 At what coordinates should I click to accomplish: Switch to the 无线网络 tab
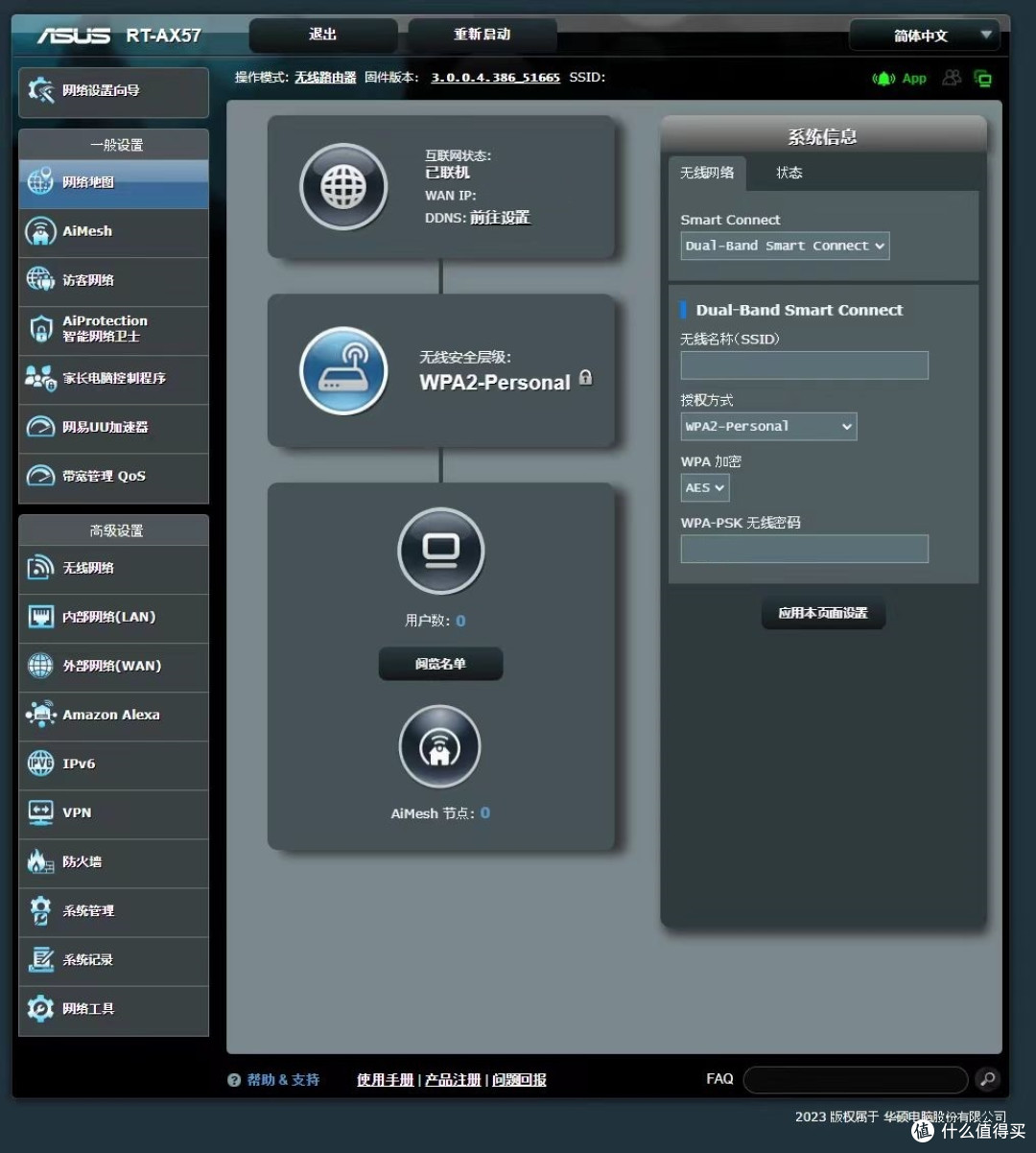pyautogui.click(x=707, y=173)
